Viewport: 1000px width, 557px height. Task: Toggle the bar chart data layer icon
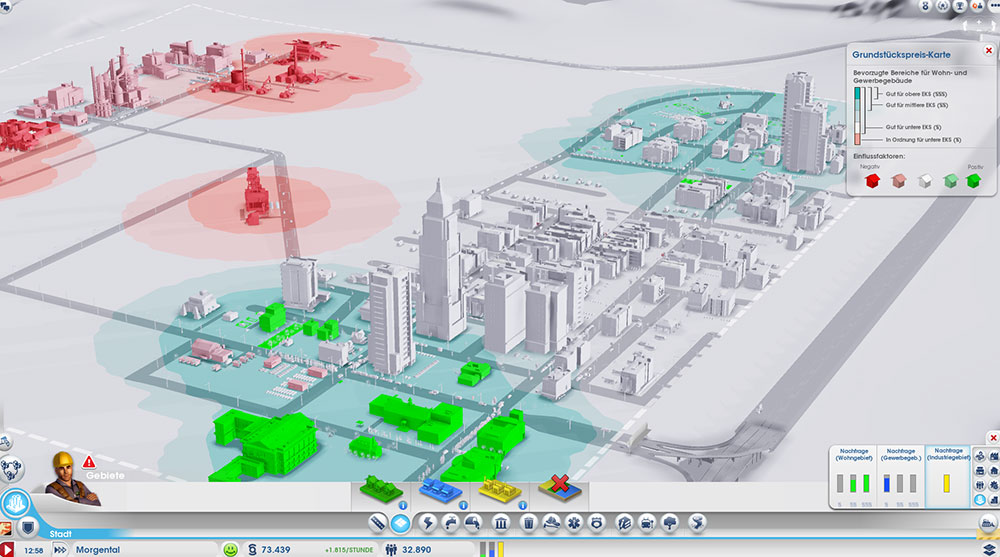tap(994, 500)
